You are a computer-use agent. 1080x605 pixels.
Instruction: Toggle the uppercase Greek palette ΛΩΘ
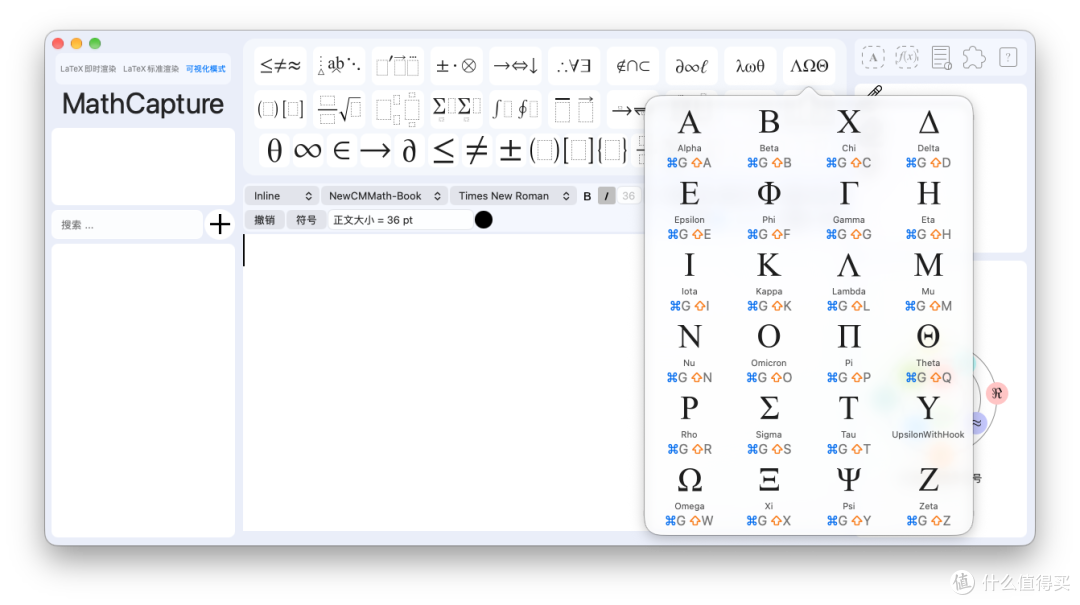[x=809, y=65]
